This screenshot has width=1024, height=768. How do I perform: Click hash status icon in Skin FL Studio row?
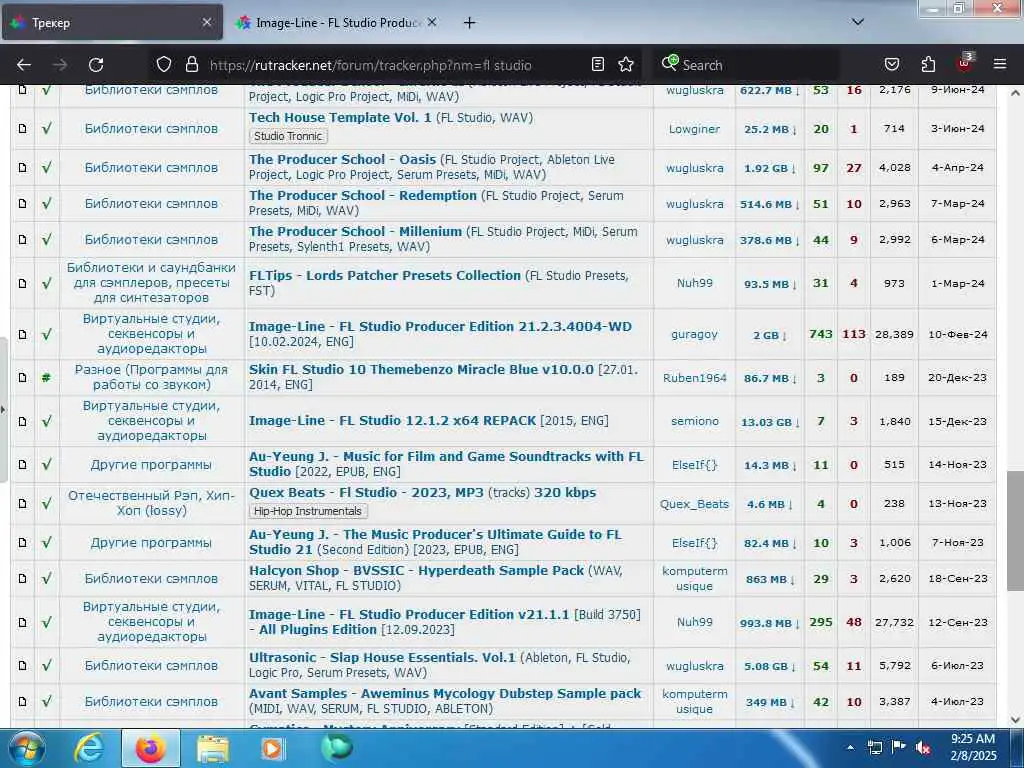pyautogui.click(x=46, y=377)
